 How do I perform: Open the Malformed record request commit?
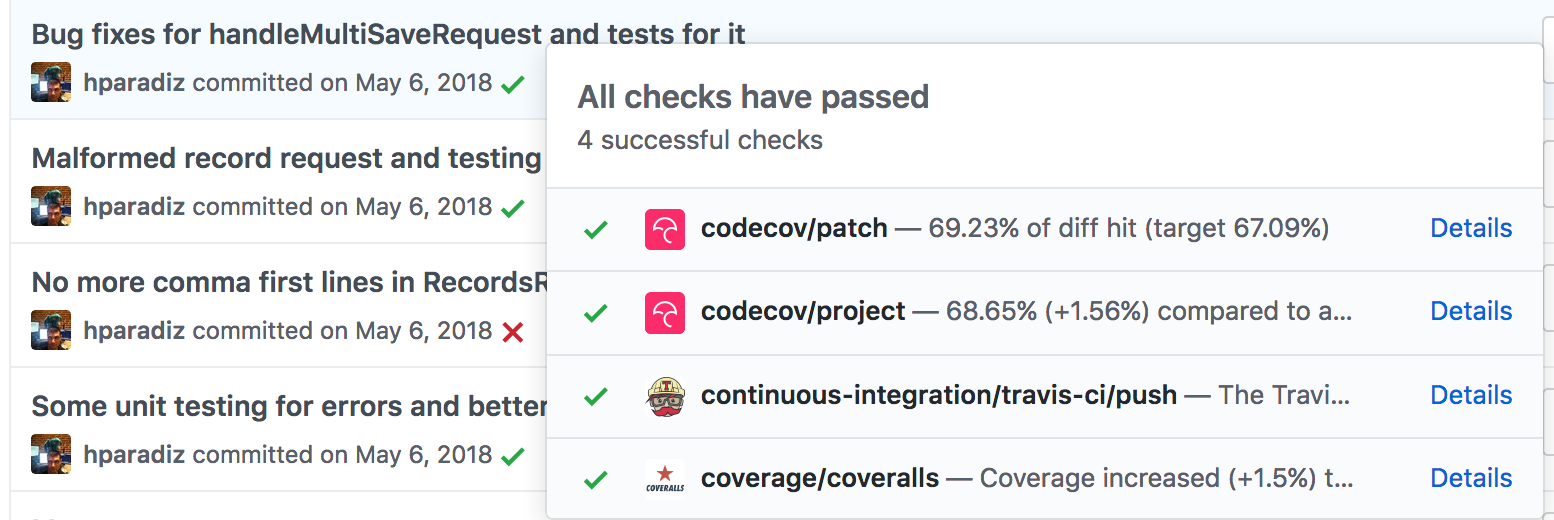pyautogui.click(x=286, y=159)
